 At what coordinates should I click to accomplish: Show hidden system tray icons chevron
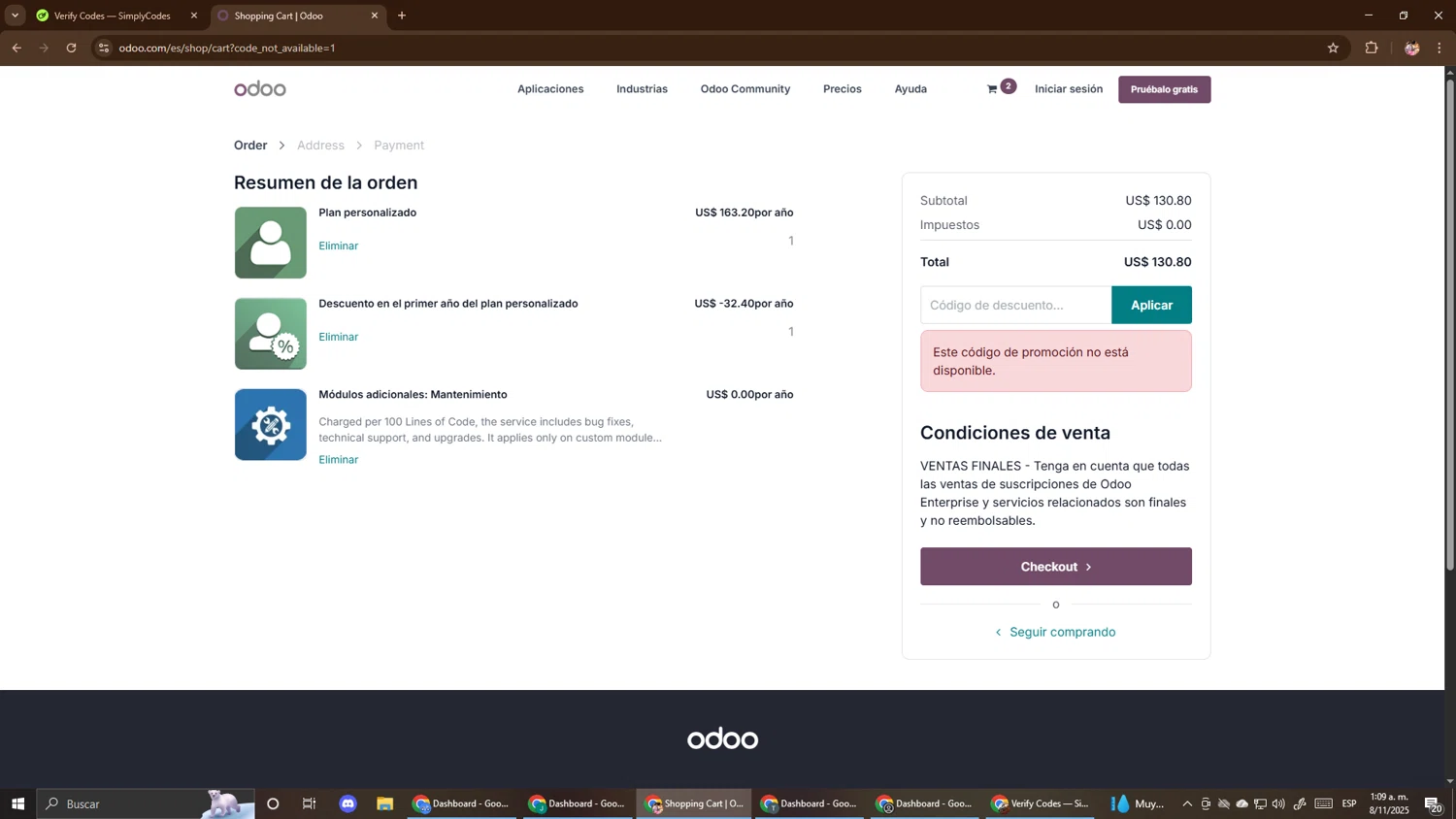pyautogui.click(x=1187, y=803)
